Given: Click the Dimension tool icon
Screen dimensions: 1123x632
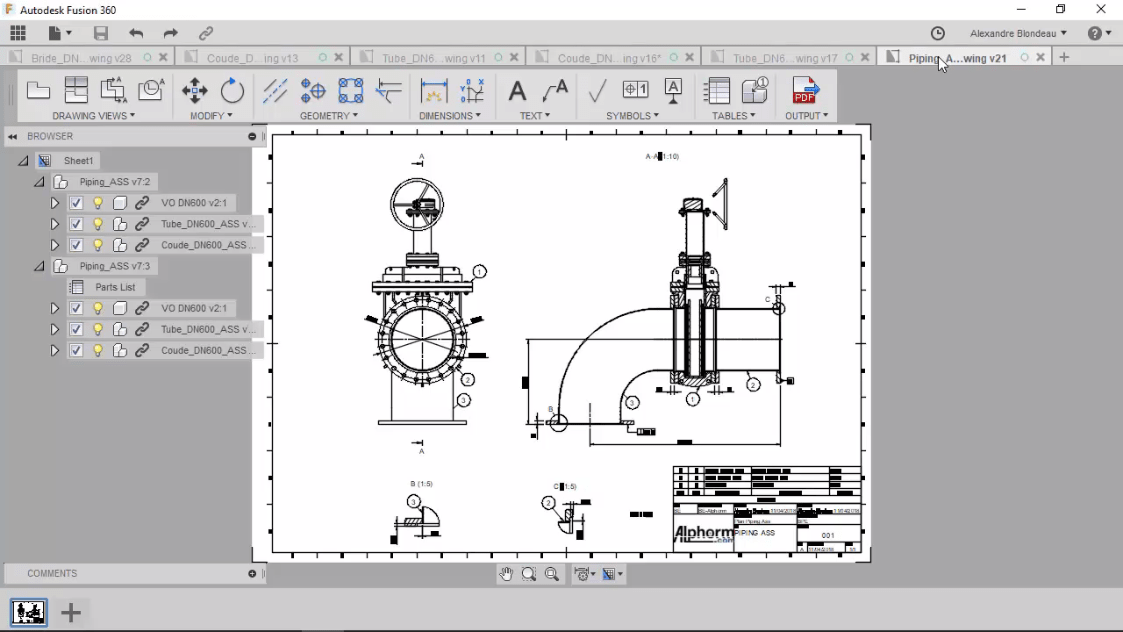Looking at the screenshot, I should (x=434, y=91).
